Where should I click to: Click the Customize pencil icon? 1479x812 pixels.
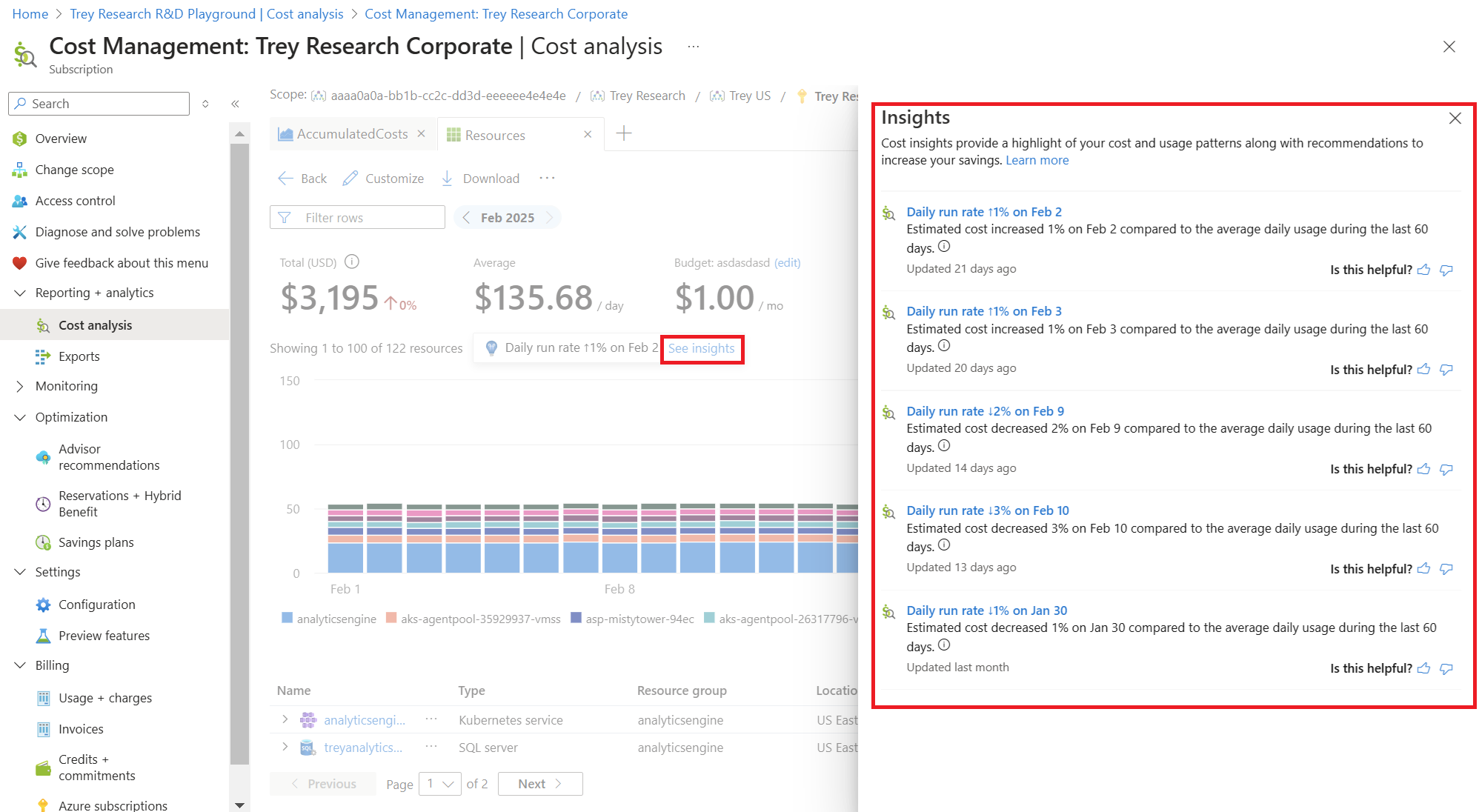tap(350, 179)
